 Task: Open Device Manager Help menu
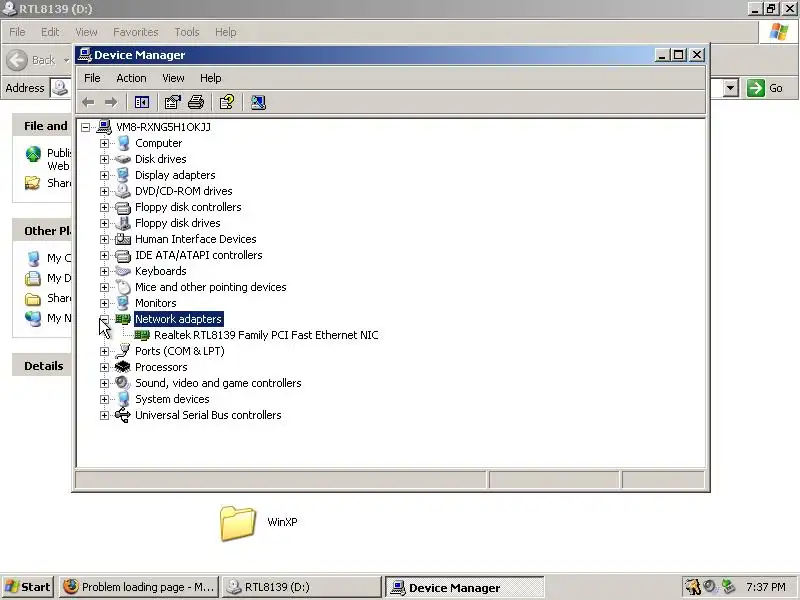(x=210, y=78)
